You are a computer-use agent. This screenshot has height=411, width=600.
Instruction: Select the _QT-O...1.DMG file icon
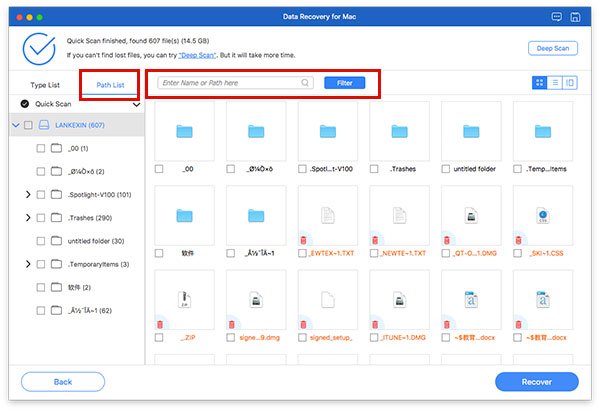[471, 215]
